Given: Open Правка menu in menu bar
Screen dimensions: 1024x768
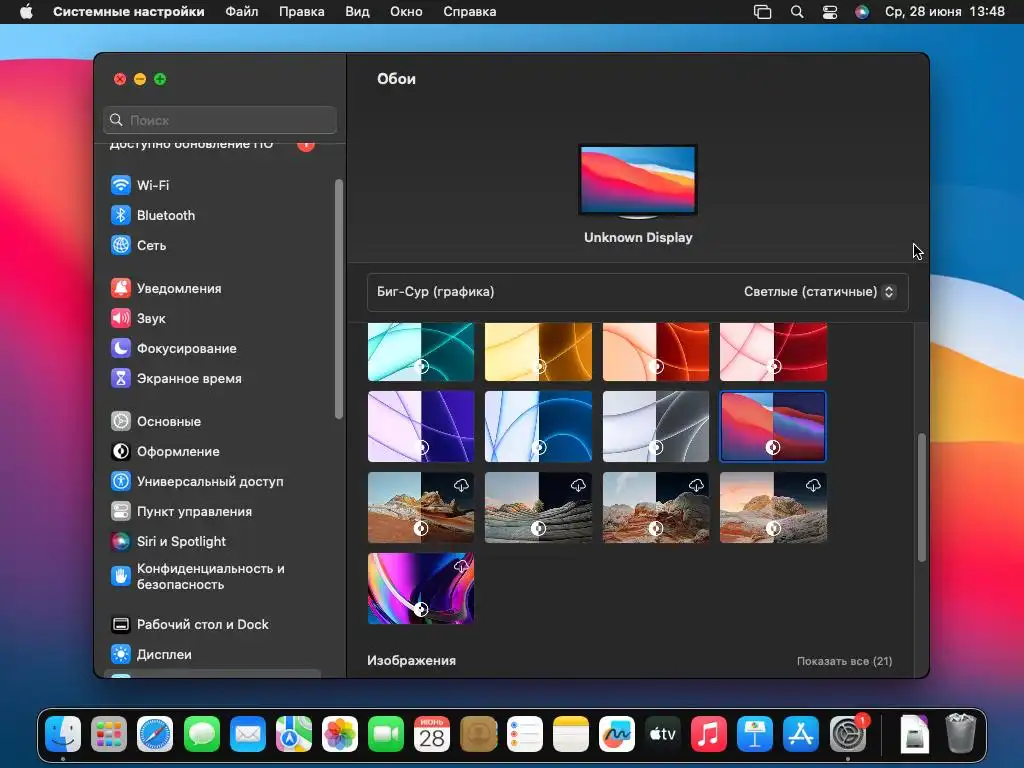Looking at the screenshot, I should point(302,12).
